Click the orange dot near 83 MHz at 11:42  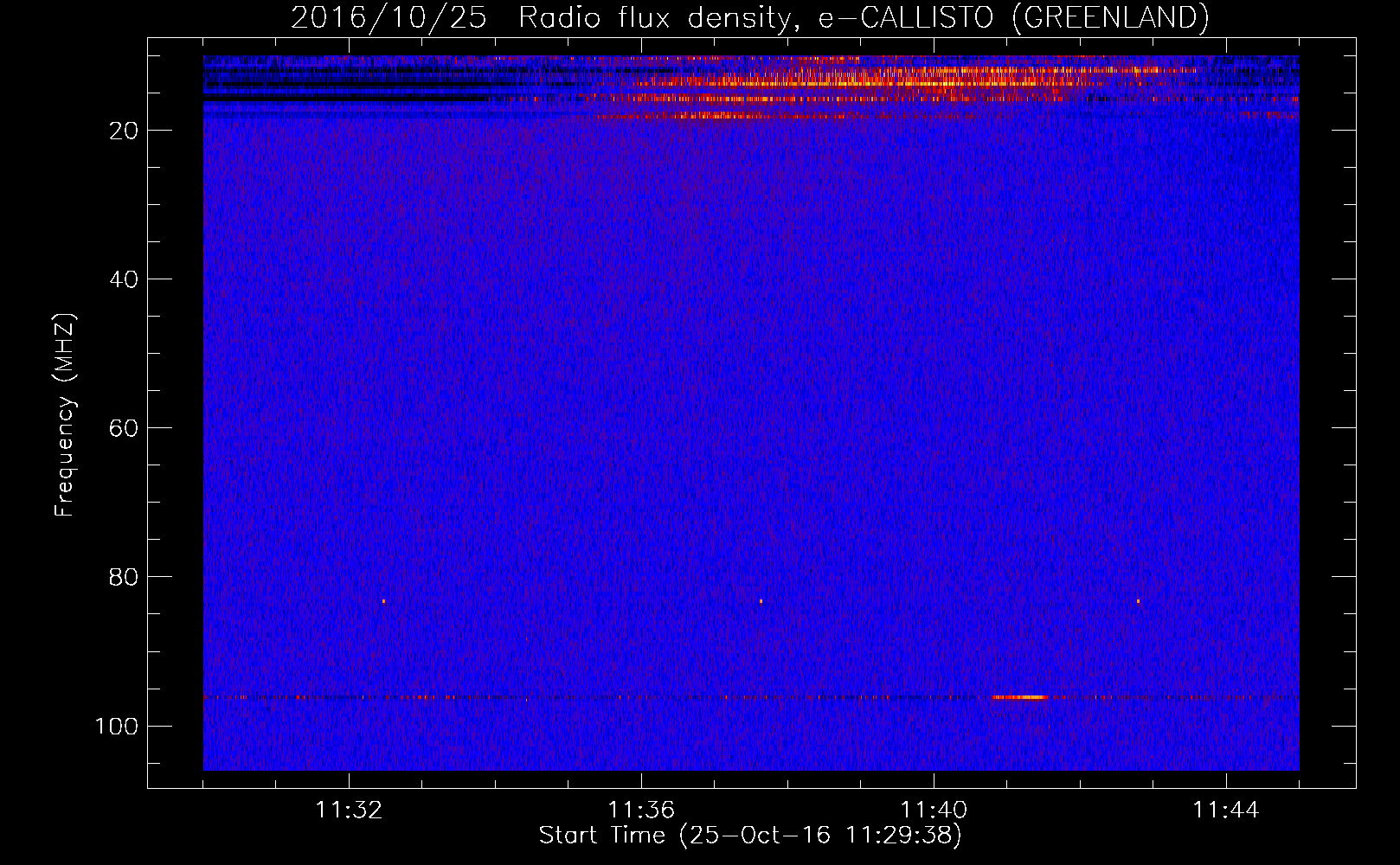click(x=1138, y=601)
